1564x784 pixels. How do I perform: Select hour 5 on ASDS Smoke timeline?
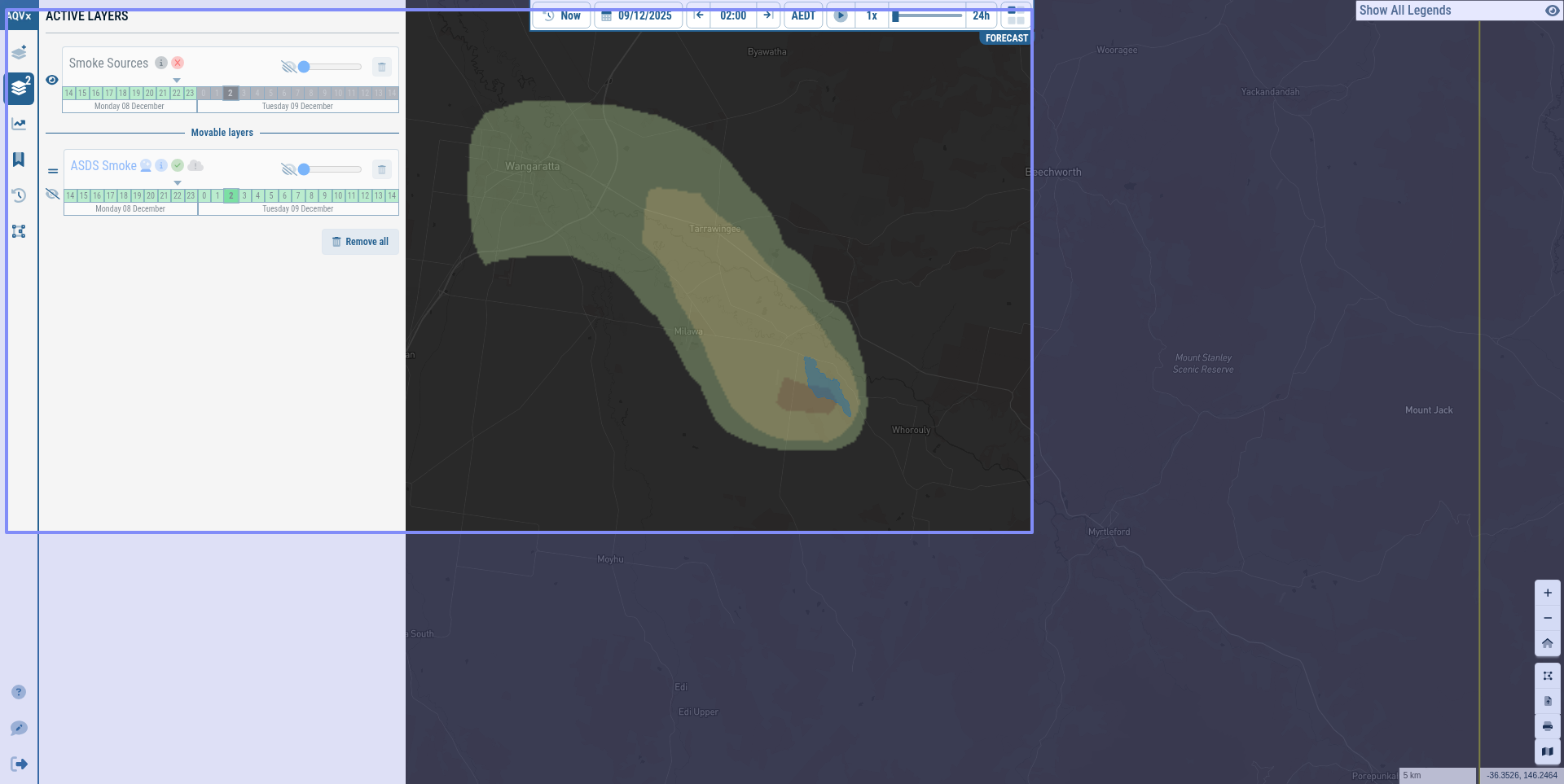coord(271,195)
